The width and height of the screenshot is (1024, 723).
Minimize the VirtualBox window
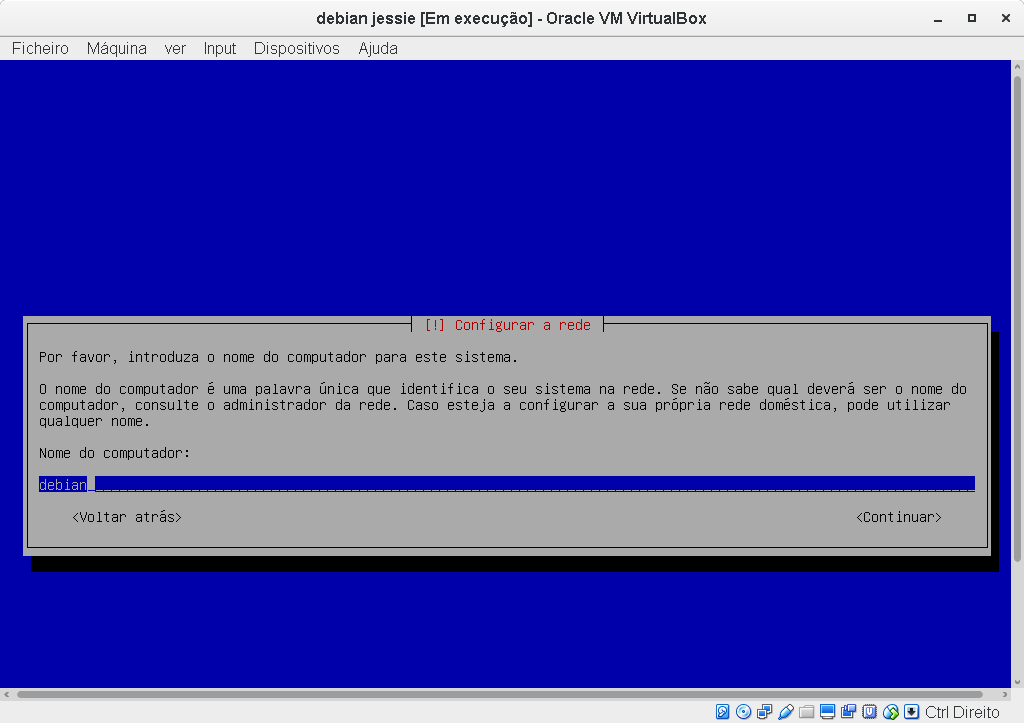pyautogui.click(x=938, y=19)
